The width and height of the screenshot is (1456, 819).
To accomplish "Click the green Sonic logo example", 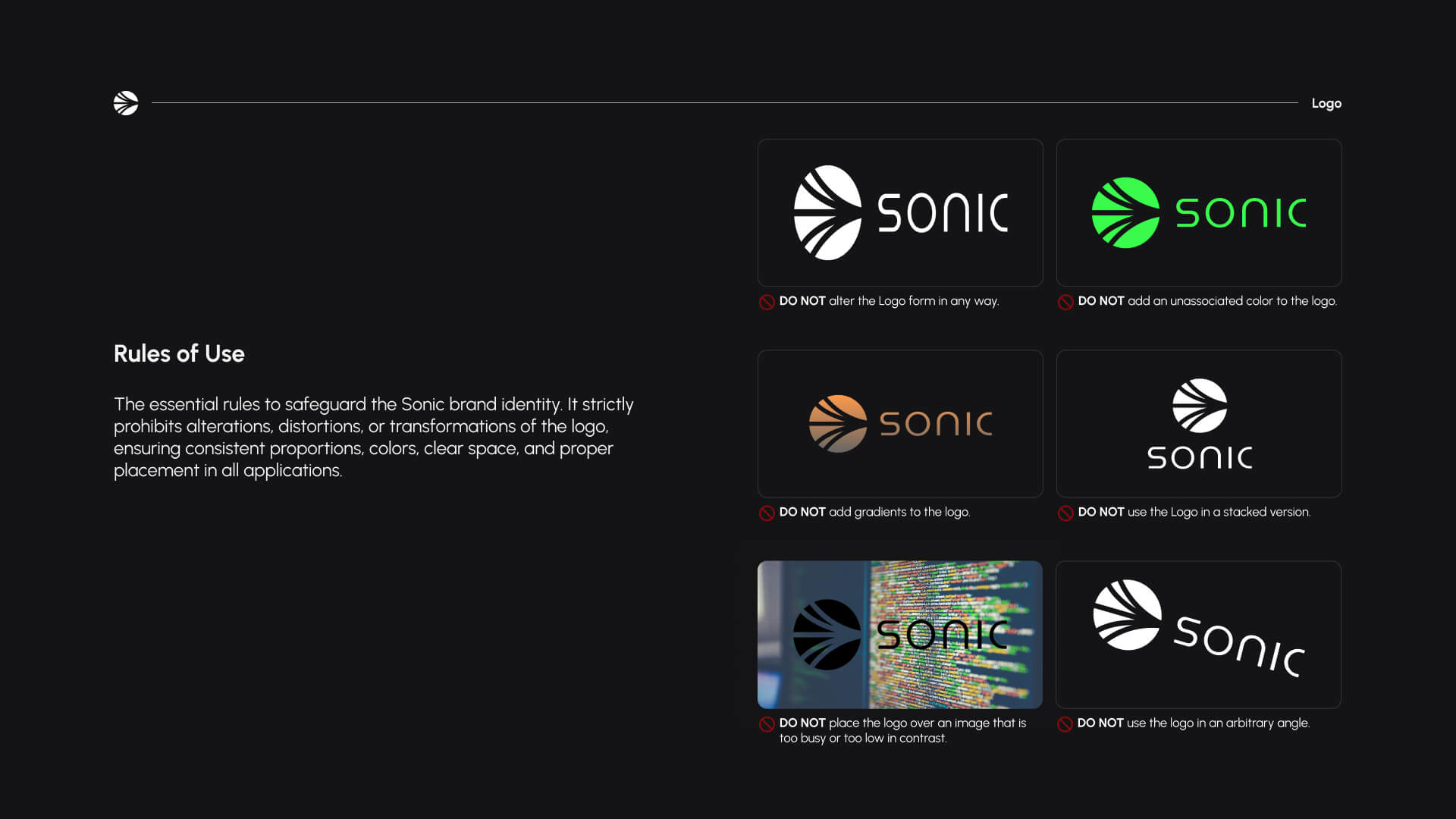I will (1198, 212).
